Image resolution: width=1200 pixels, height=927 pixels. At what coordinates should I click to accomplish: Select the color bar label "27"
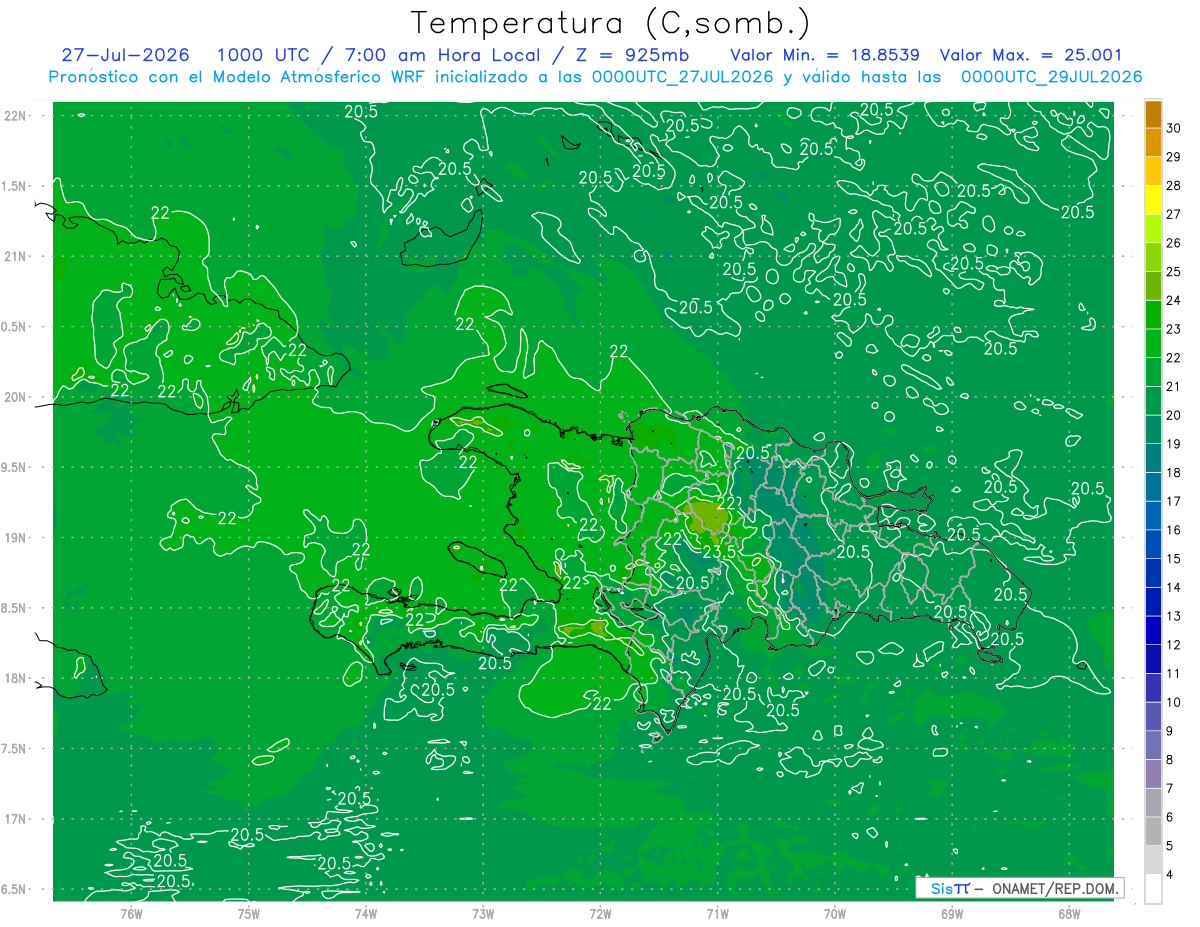tap(1175, 214)
